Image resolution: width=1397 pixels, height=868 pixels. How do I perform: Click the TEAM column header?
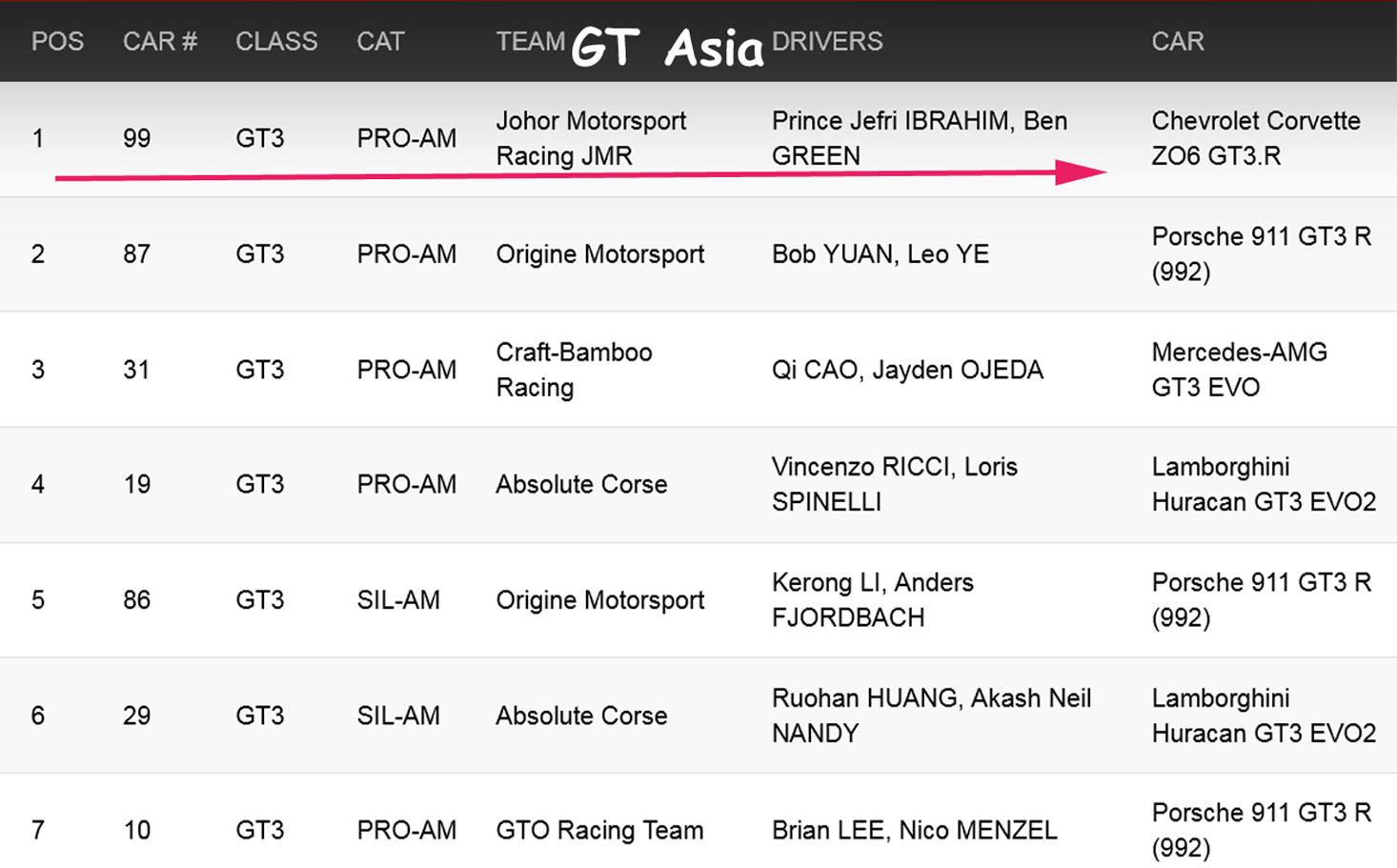pos(530,42)
